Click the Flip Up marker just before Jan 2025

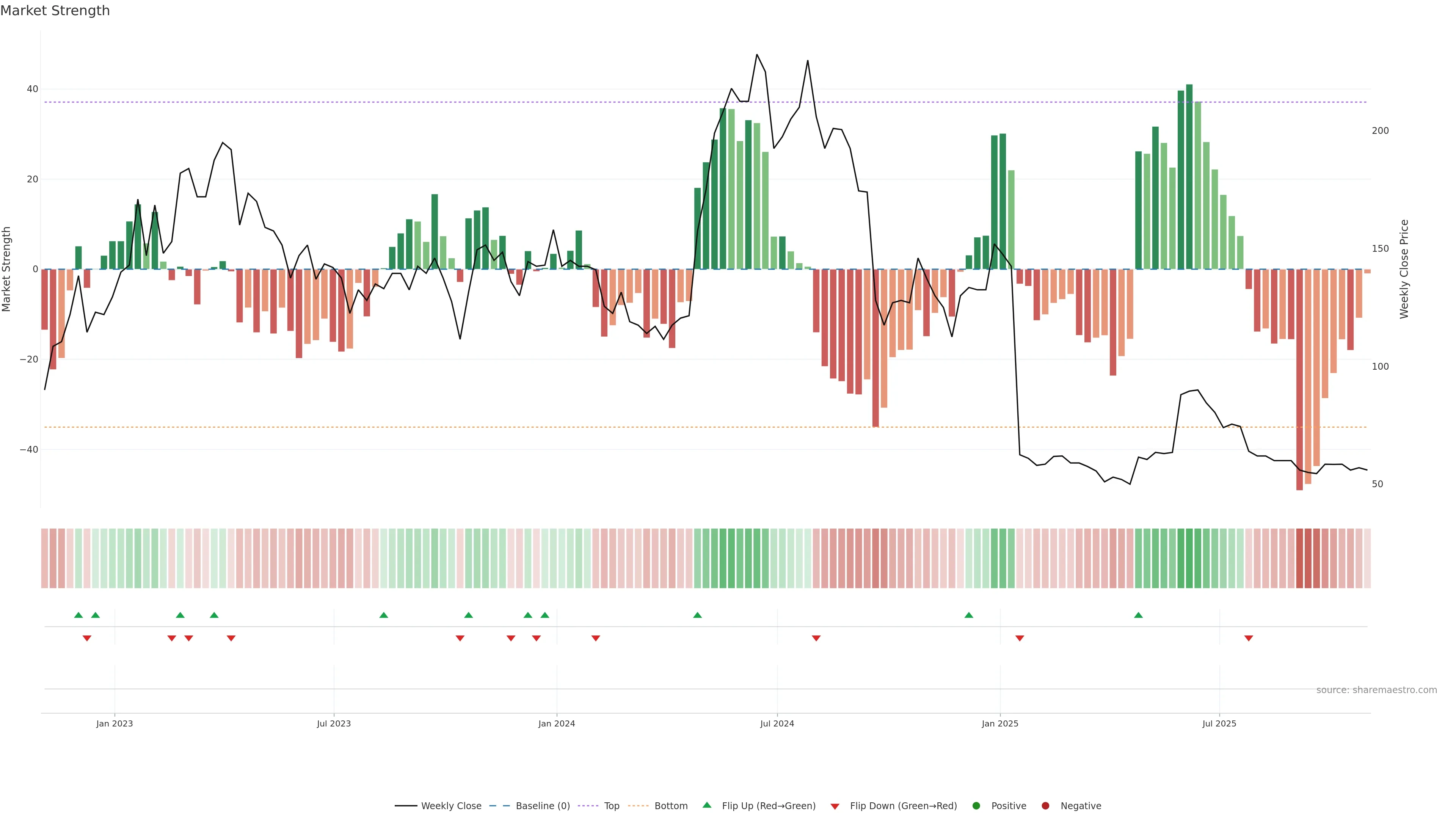(x=969, y=615)
